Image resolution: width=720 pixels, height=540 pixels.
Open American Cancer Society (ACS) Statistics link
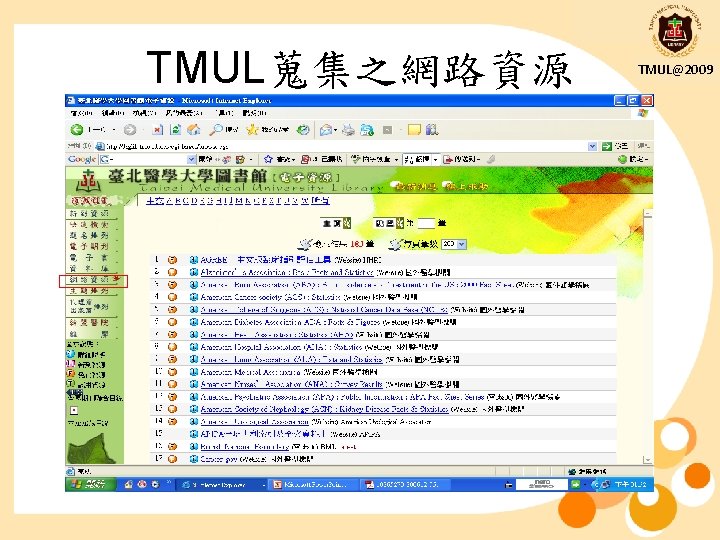(x=271, y=297)
